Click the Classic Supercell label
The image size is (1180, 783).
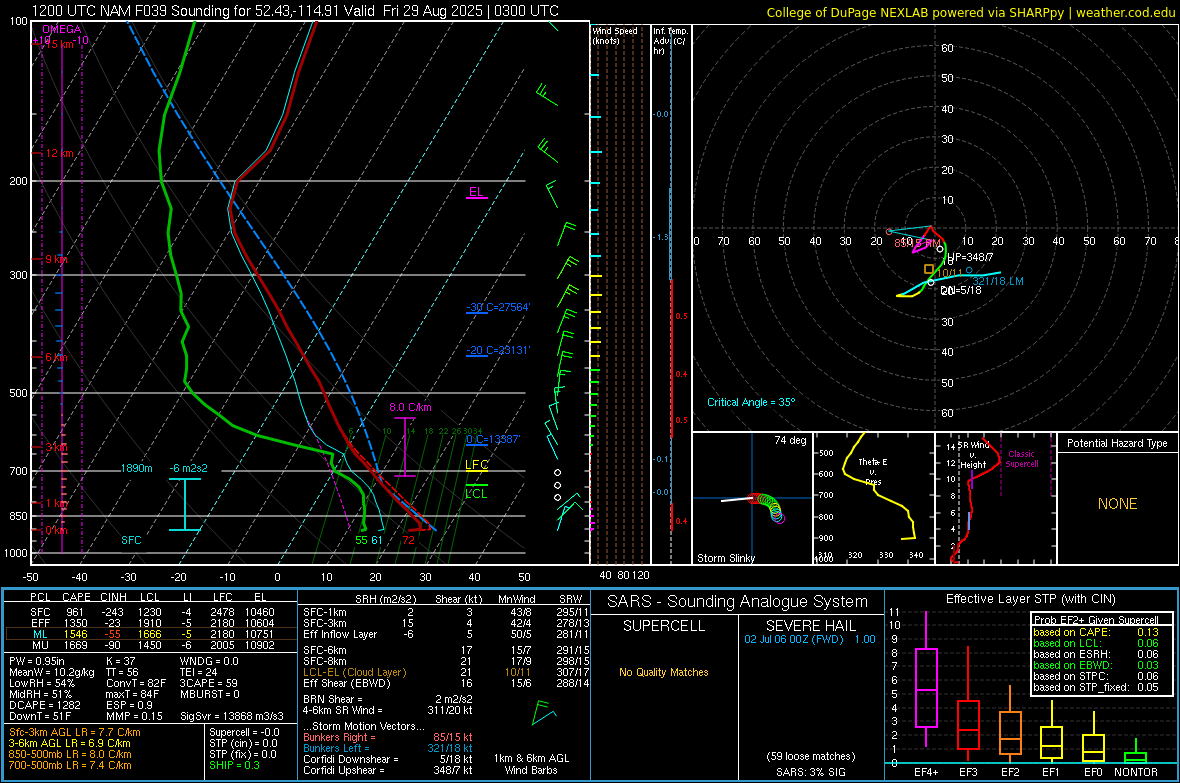click(x=1022, y=459)
